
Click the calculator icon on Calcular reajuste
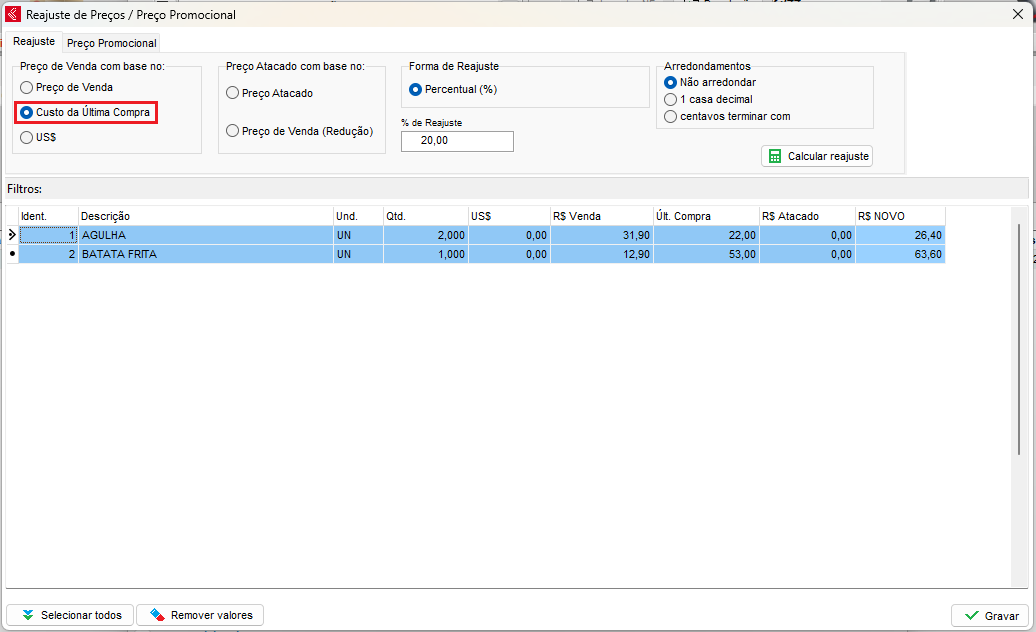coord(774,157)
